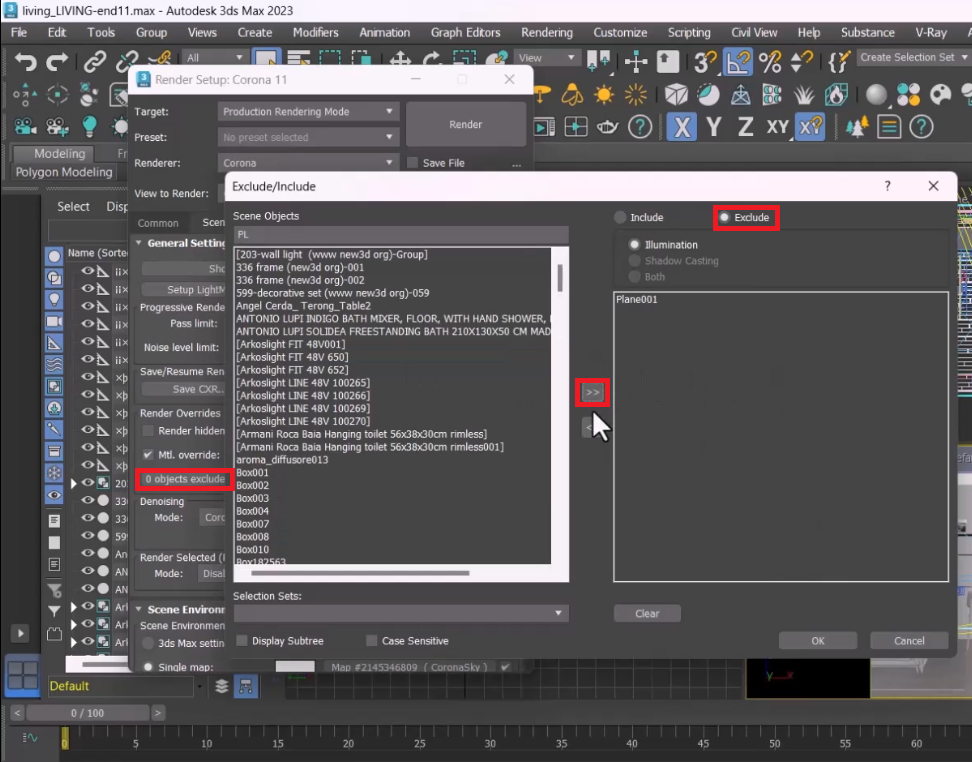Select the Illumination radio option
The height and width of the screenshot is (762, 972).
(634, 244)
